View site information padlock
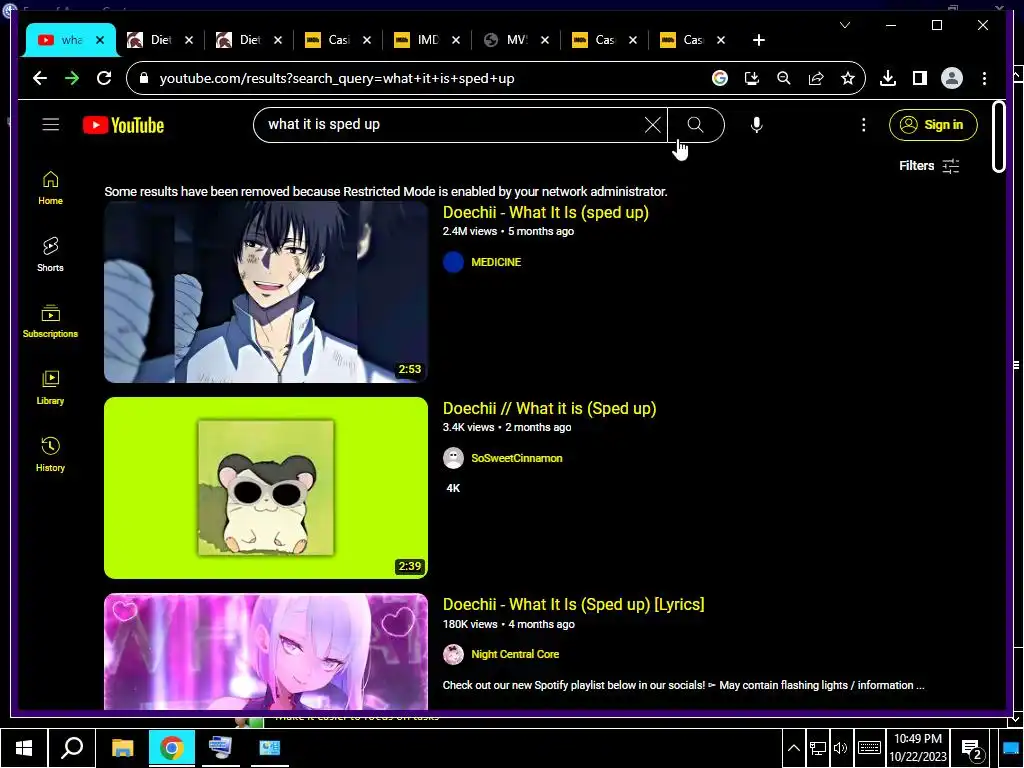Screen dimensions: 1024x768 click(144, 78)
